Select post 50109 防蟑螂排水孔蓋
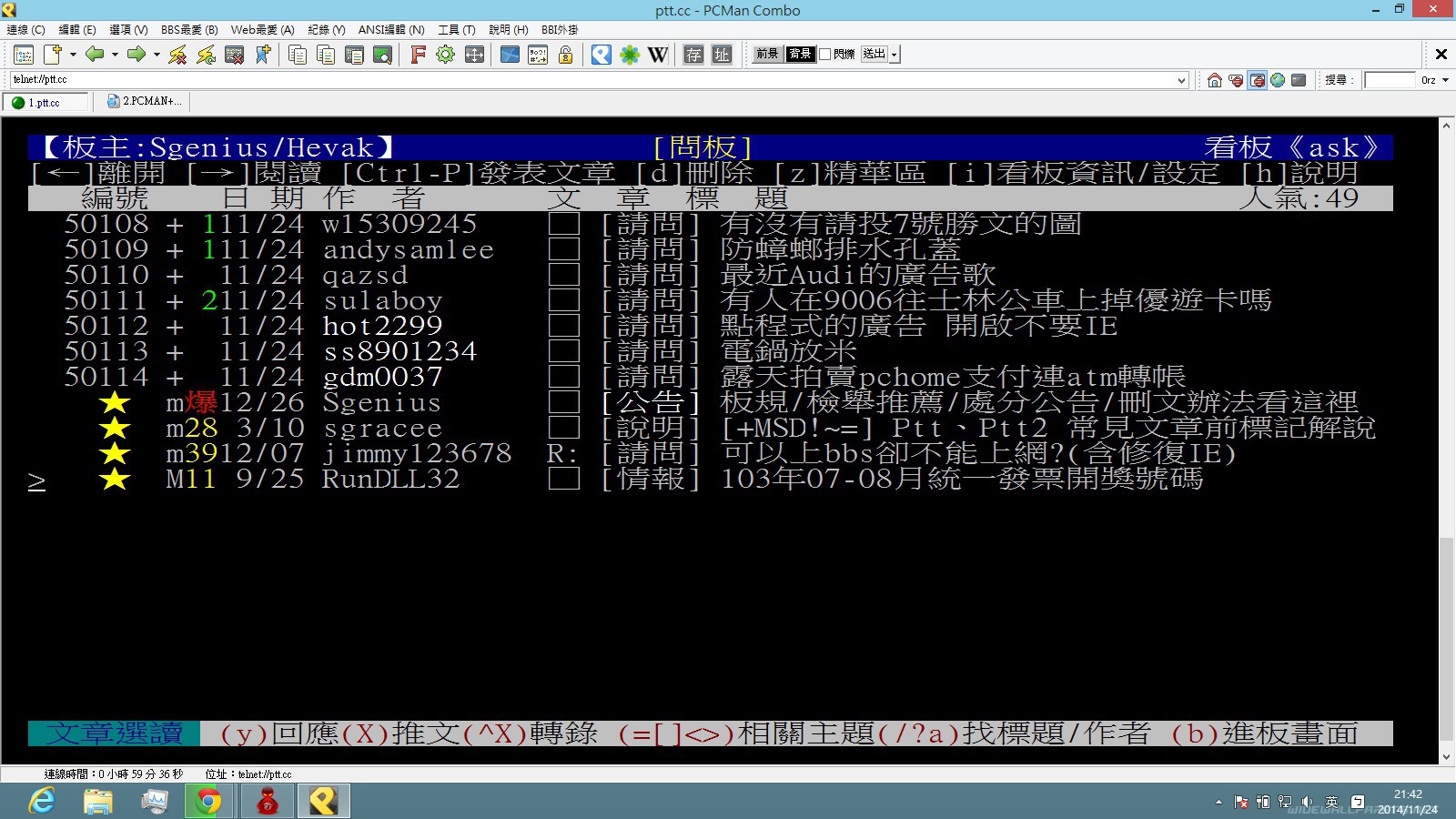This screenshot has width=1456, height=819. point(710,249)
